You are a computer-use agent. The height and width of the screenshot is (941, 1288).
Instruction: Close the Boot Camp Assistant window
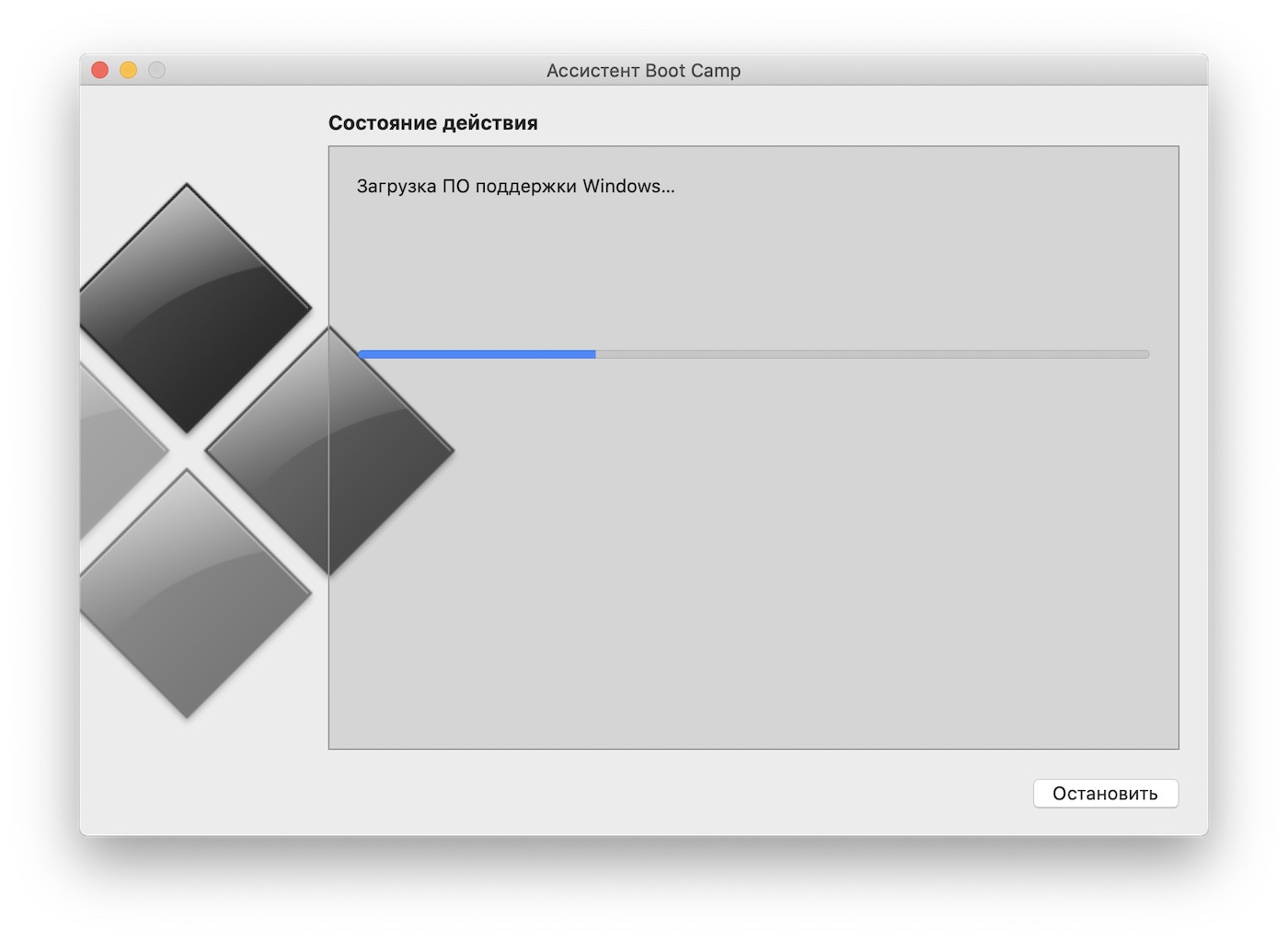(x=100, y=70)
